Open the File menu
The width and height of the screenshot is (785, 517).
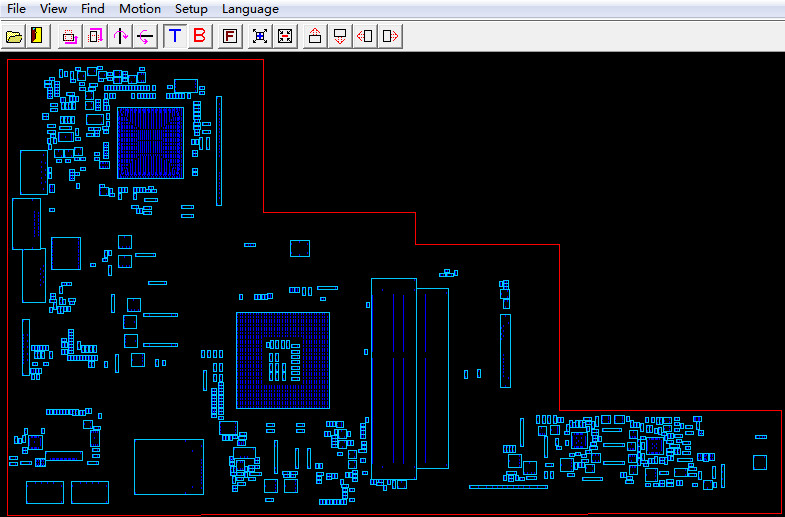point(17,9)
